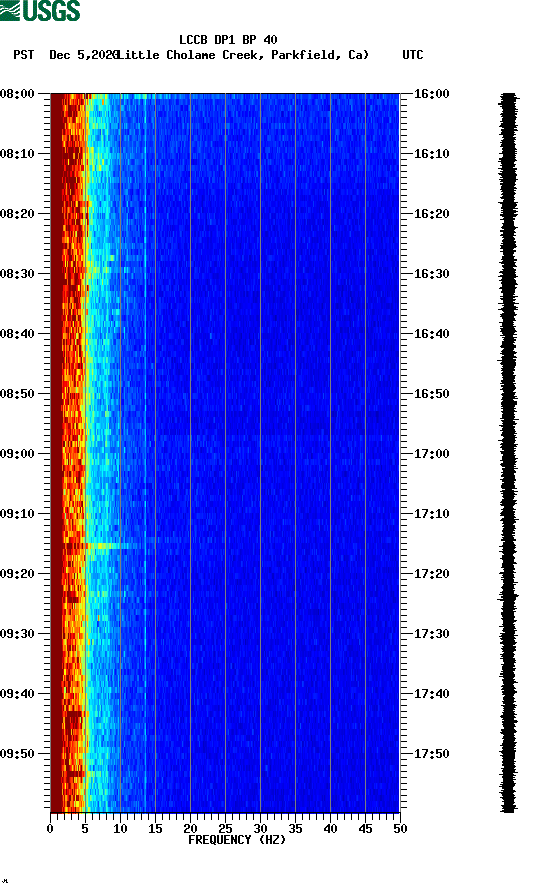Click the 17:40 UTC time label
Image resolution: width=552 pixels, height=892 pixels.
pyautogui.click(x=431, y=694)
